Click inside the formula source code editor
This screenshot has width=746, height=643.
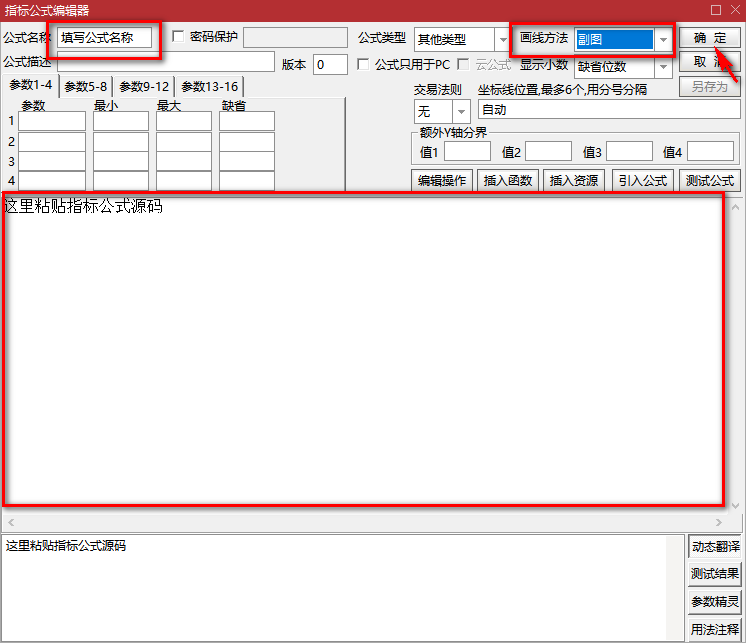[x=364, y=350]
